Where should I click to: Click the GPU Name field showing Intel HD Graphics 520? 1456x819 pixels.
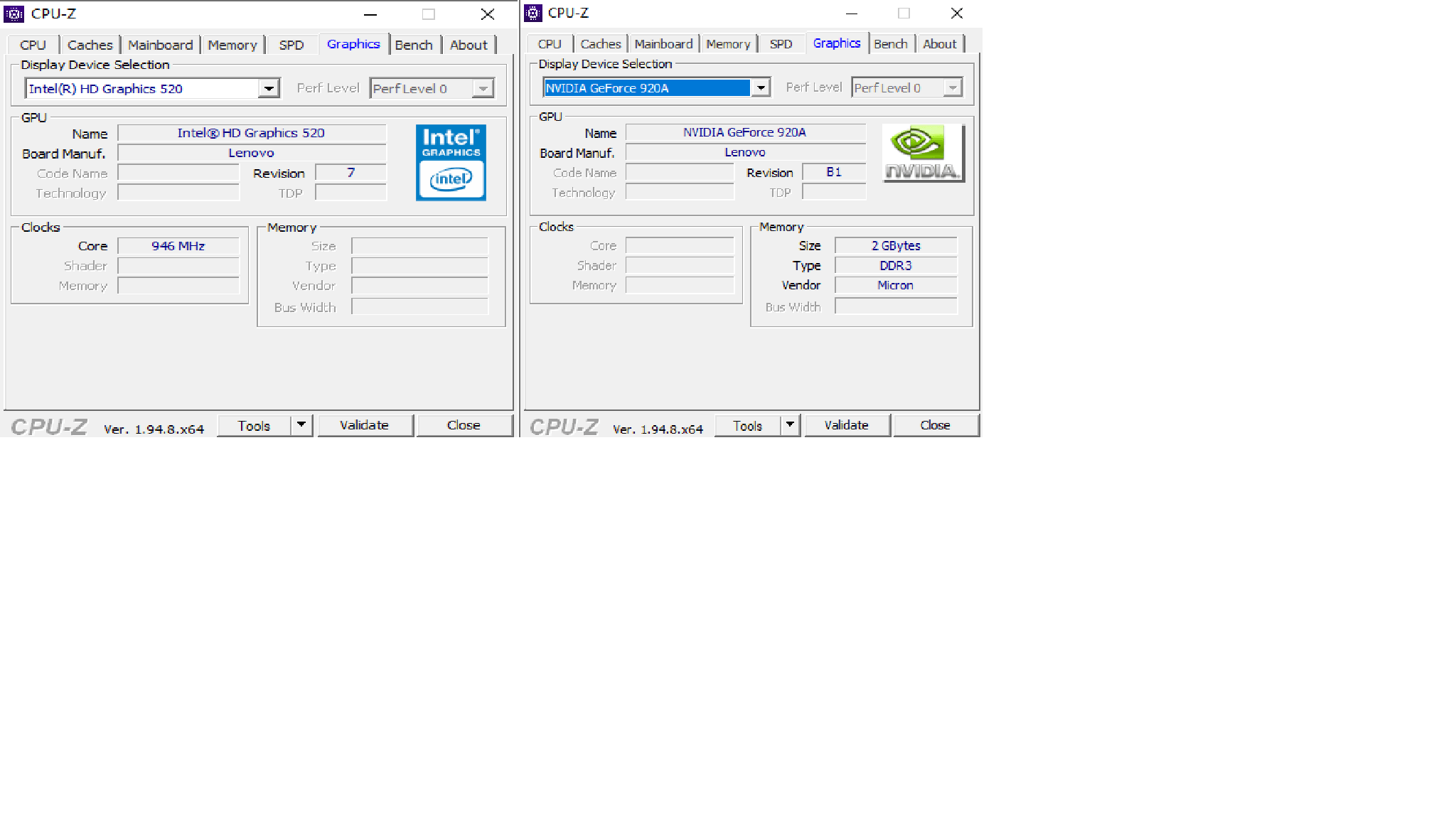tap(252, 133)
